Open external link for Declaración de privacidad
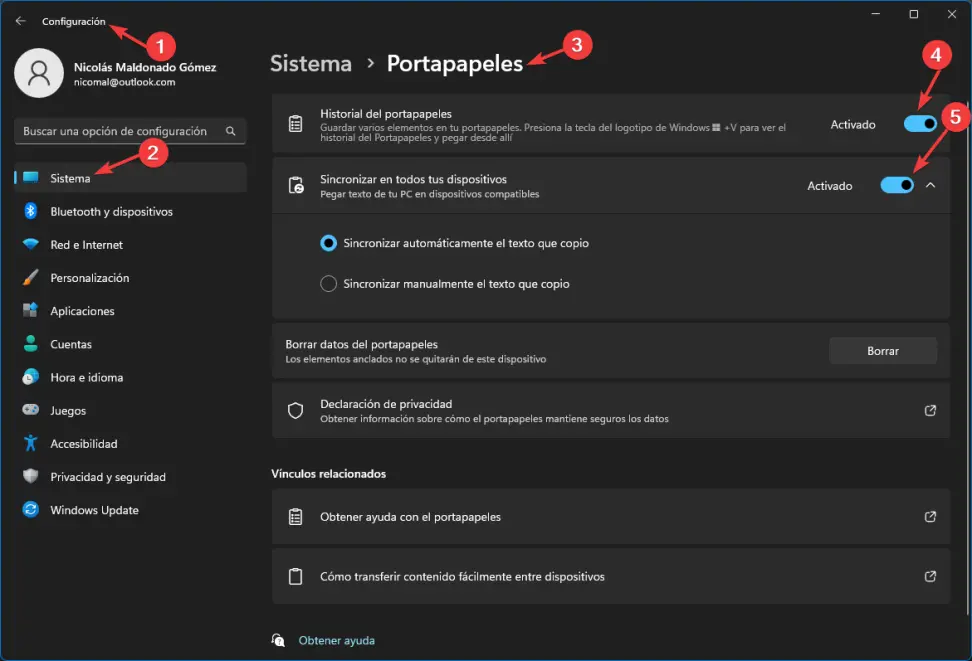The height and width of the screenshot is (661, 972). [x=930, y=410]
